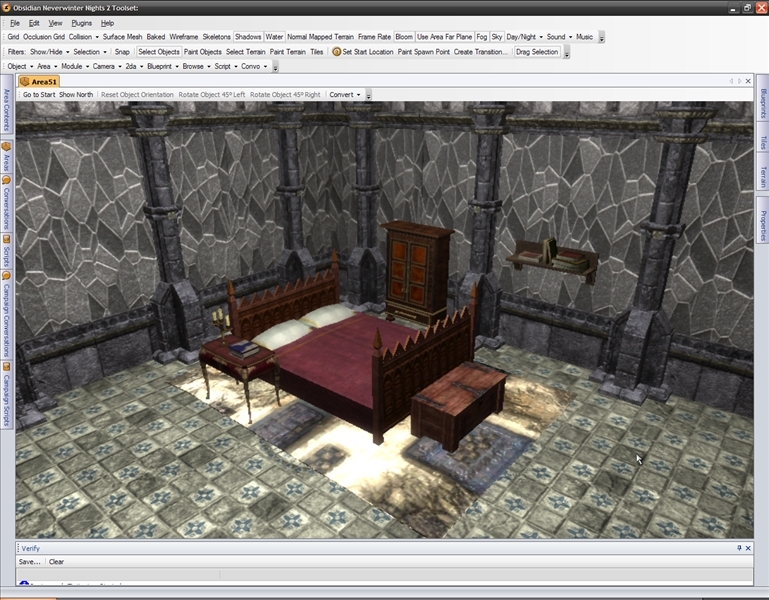
Task: Open the Conversations side panel icon
Action: 6,180
